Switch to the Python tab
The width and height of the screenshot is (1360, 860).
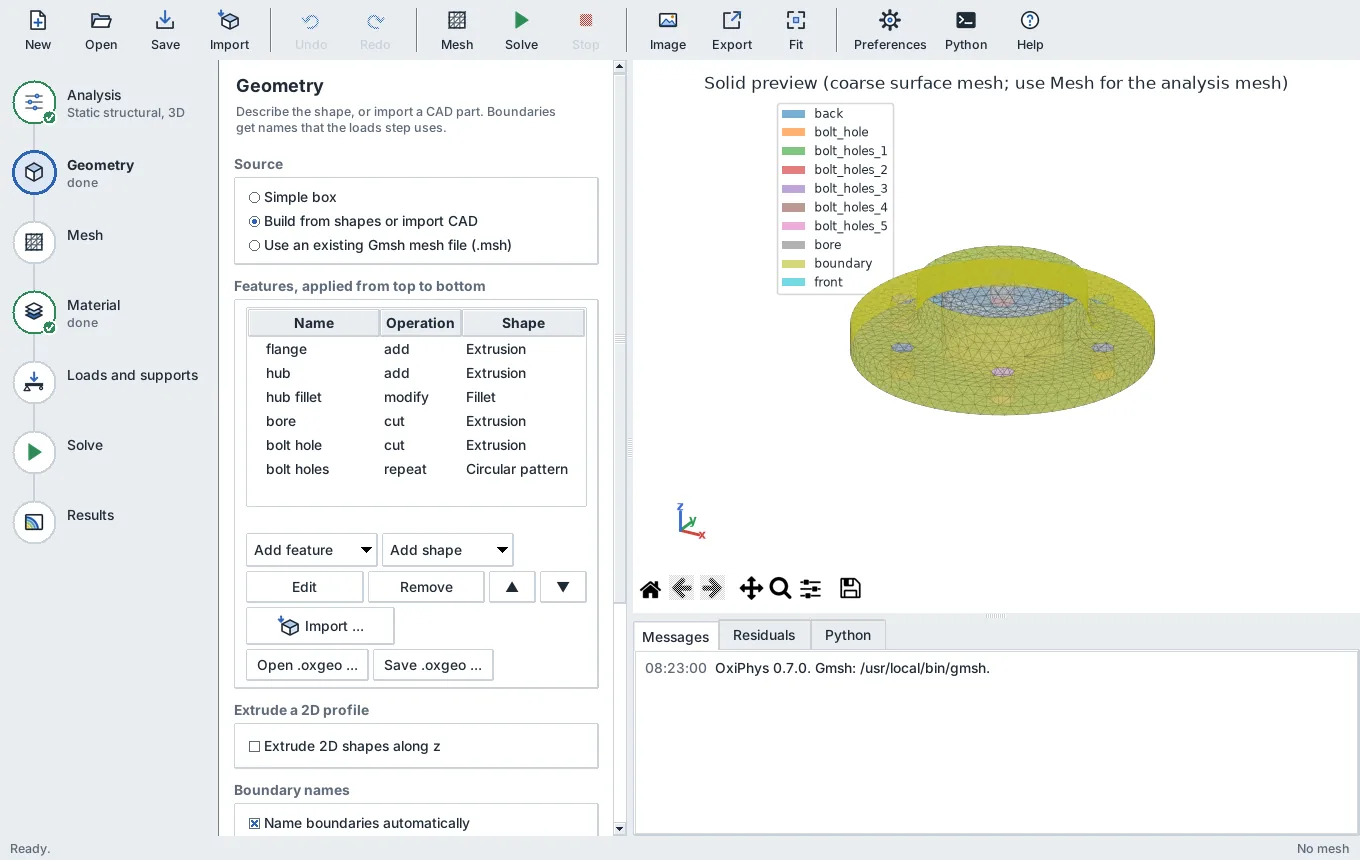848,635
